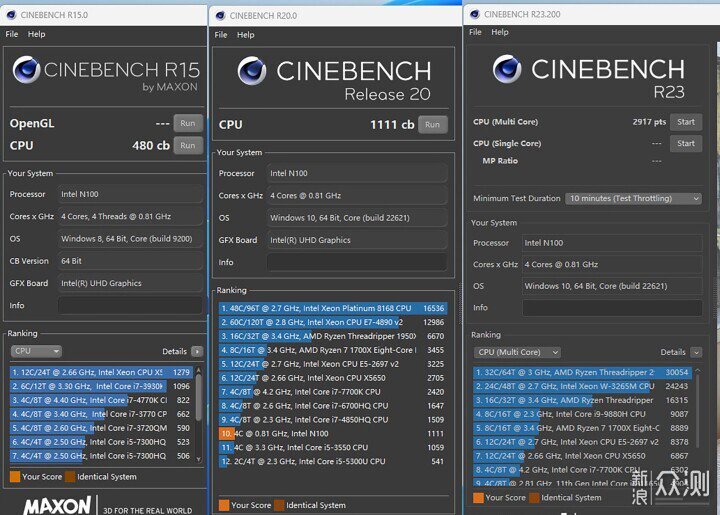Image resolution: width=720 pixels, height=515 pixels.
Task: Select R20 row Intel Core i5-3550 CPU
Action: coord(332,448)
